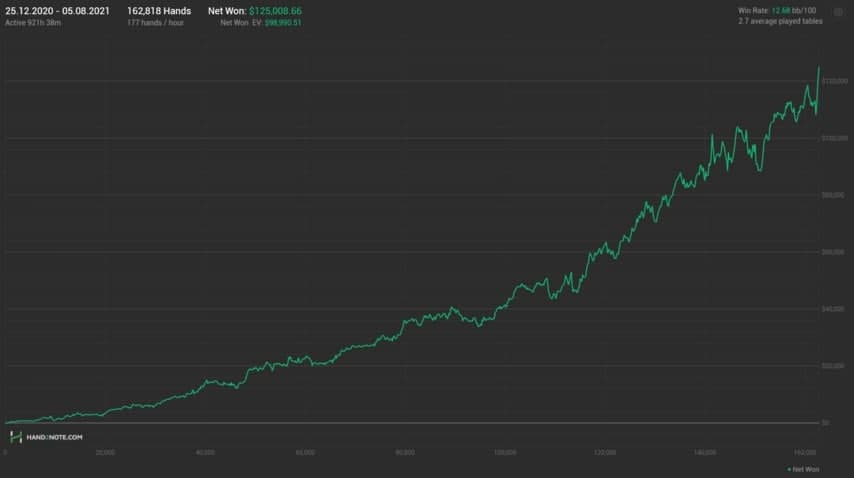This screenshot has height=478, width=854.
Task: Click the Hand2Note logo icon
Action: [x=16, y=437]
